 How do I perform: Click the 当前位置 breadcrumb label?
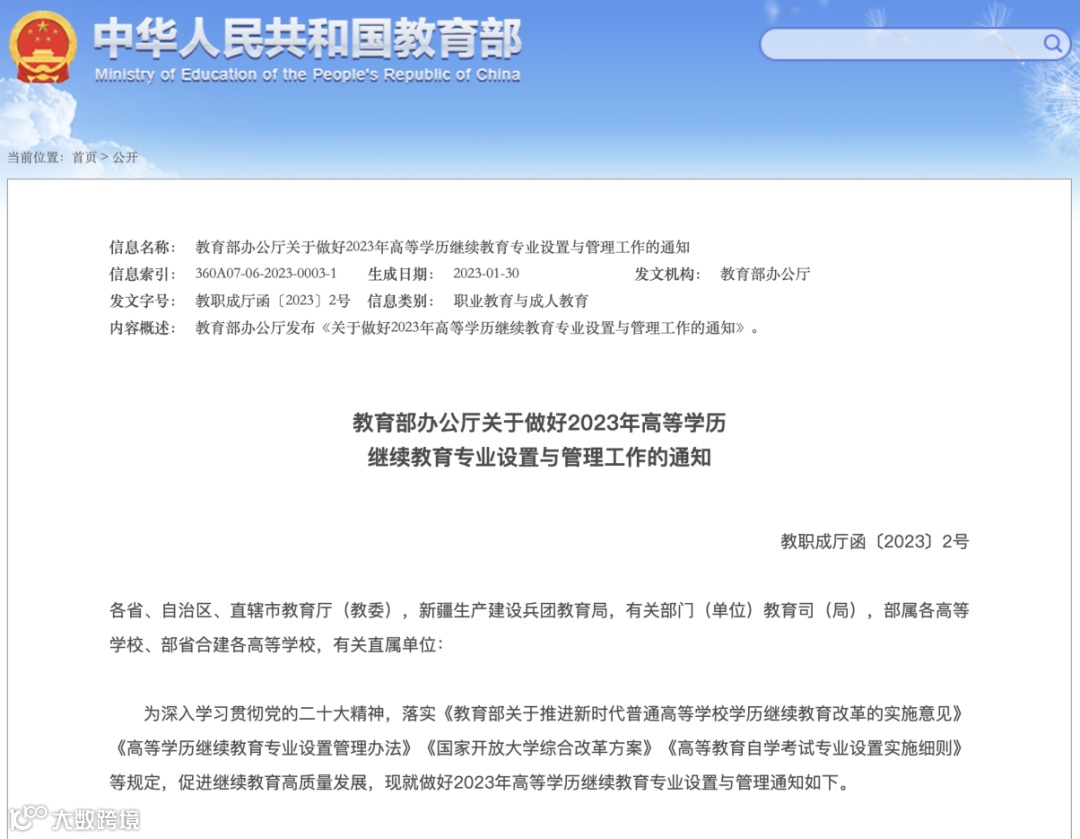point(35,157)
